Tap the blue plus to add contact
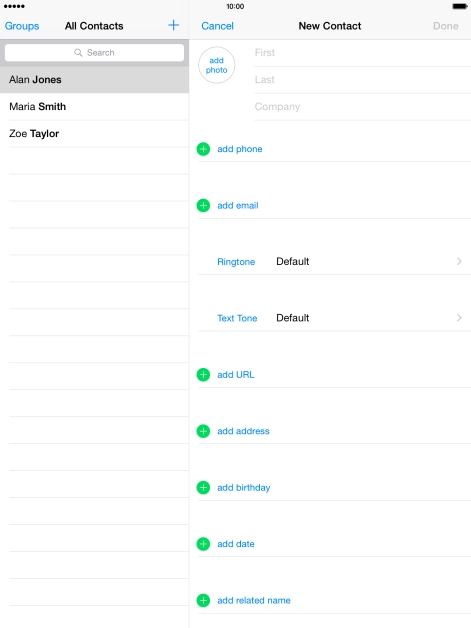Image resolution: width=471 pixels, height=628 pixels. pyautogui.click(x=173, y=25)
